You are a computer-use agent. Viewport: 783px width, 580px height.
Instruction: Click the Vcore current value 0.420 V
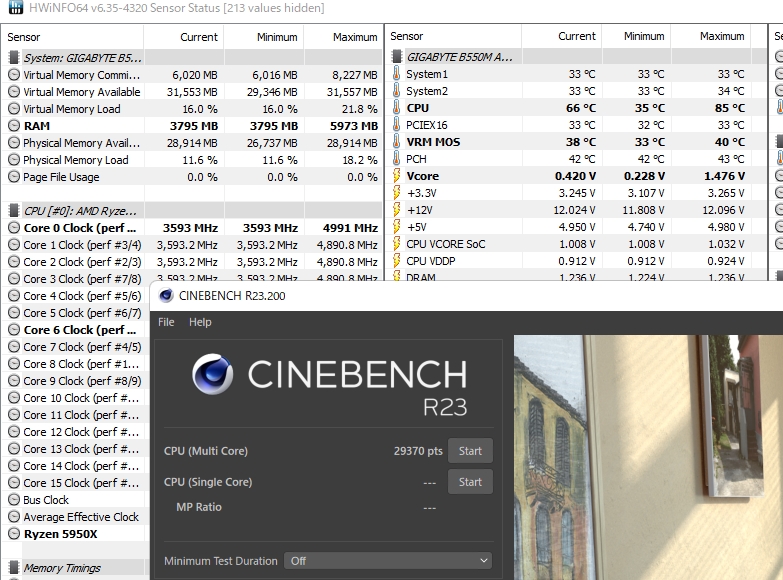click(x=575, y=176)
